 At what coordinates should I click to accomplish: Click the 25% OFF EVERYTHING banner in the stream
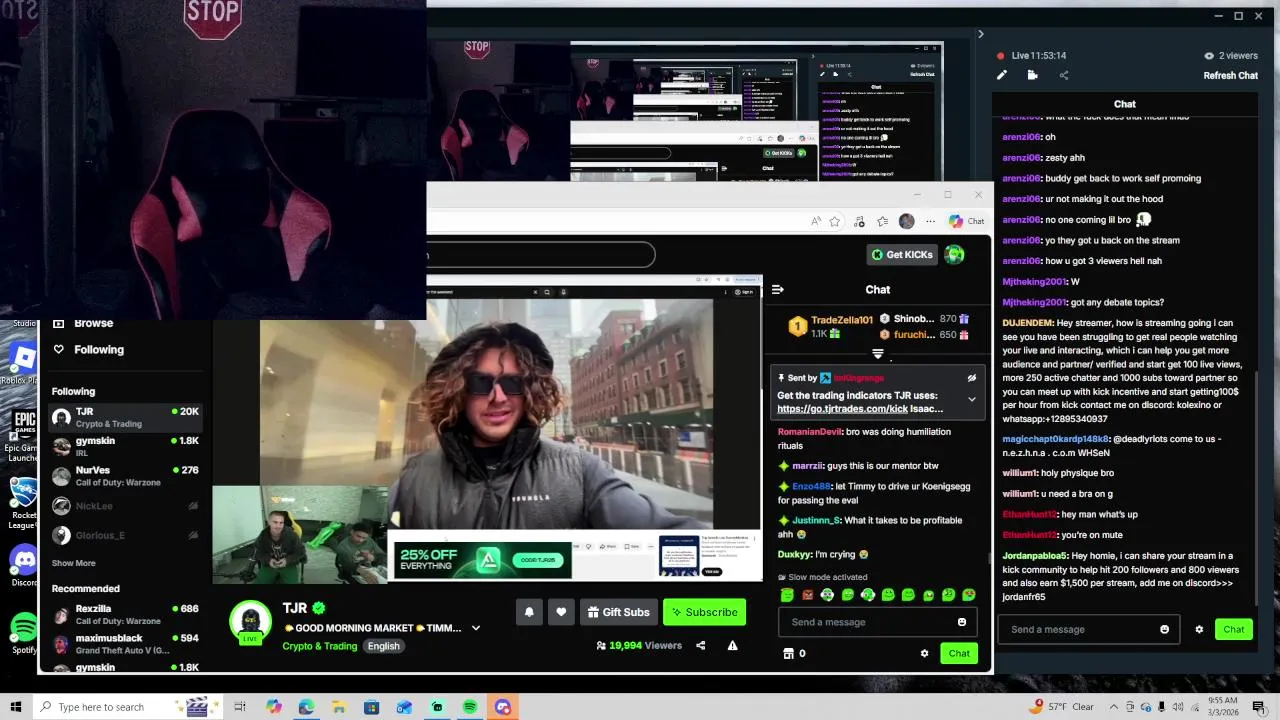tap(482, 560)
